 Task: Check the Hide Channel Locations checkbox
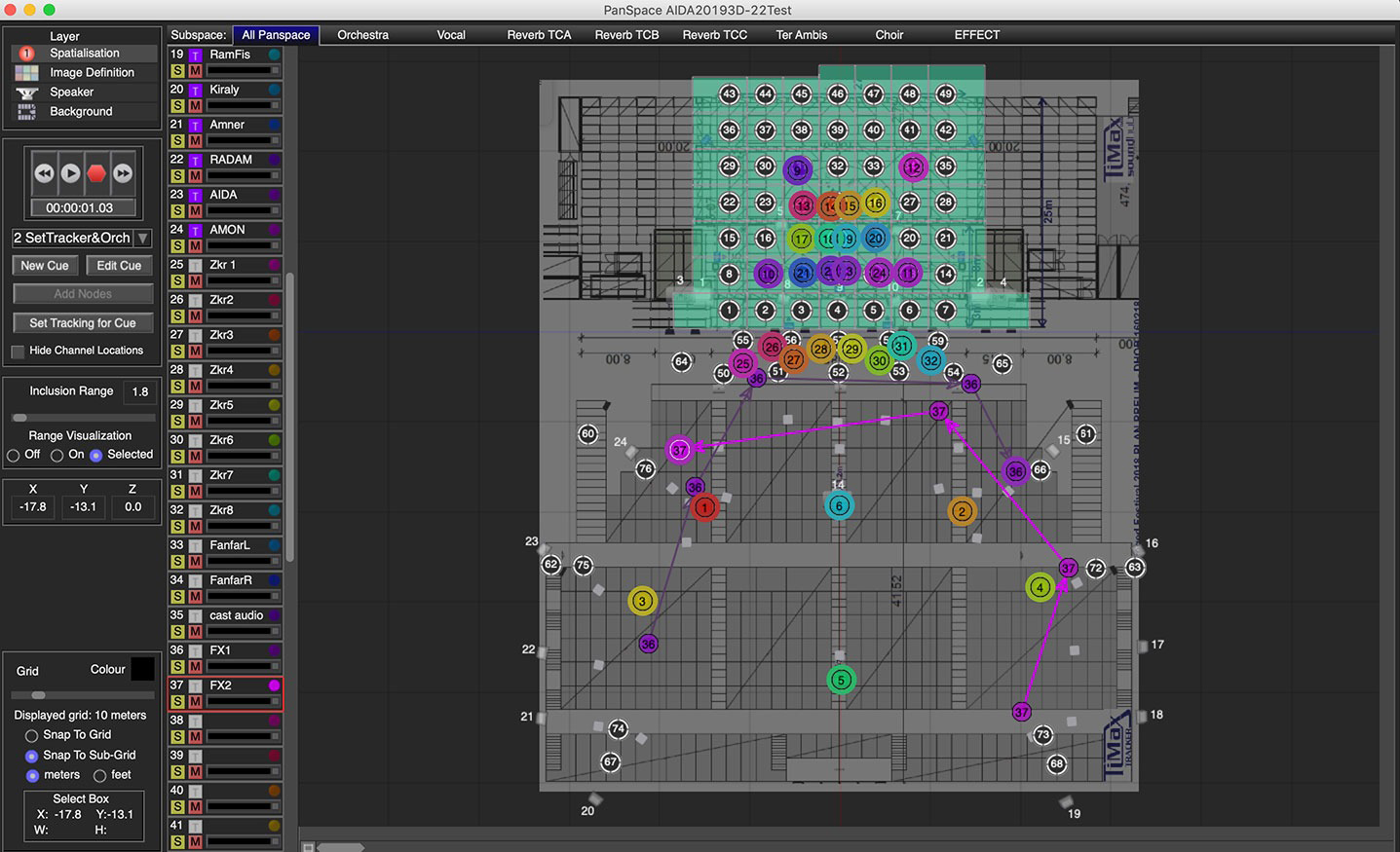(17, 352)
